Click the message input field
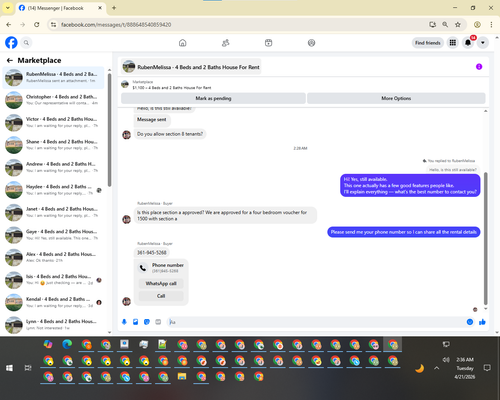Image resolution: width=500 pixels, height=400 pixels. coord(317,322)
